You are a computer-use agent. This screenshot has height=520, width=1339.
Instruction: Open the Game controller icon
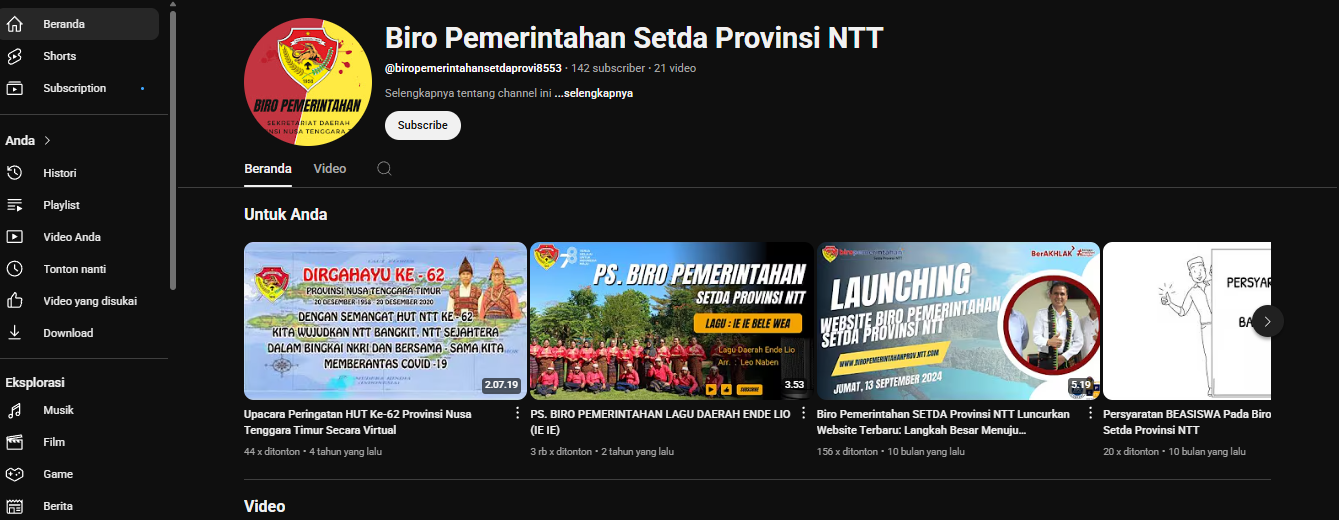point(14,474)
